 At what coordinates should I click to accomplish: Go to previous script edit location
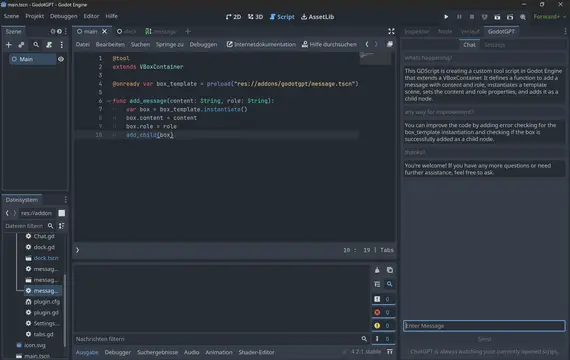coord(367,44)
